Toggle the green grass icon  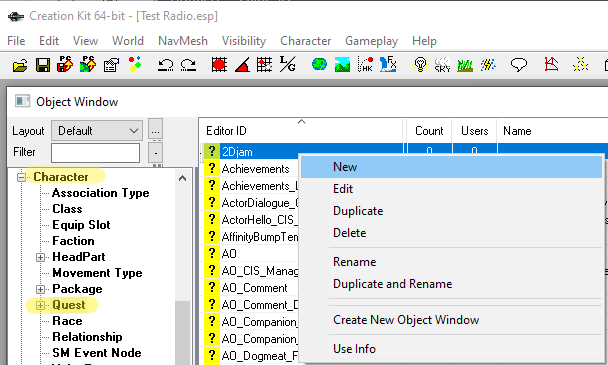[x=465, y=65]
